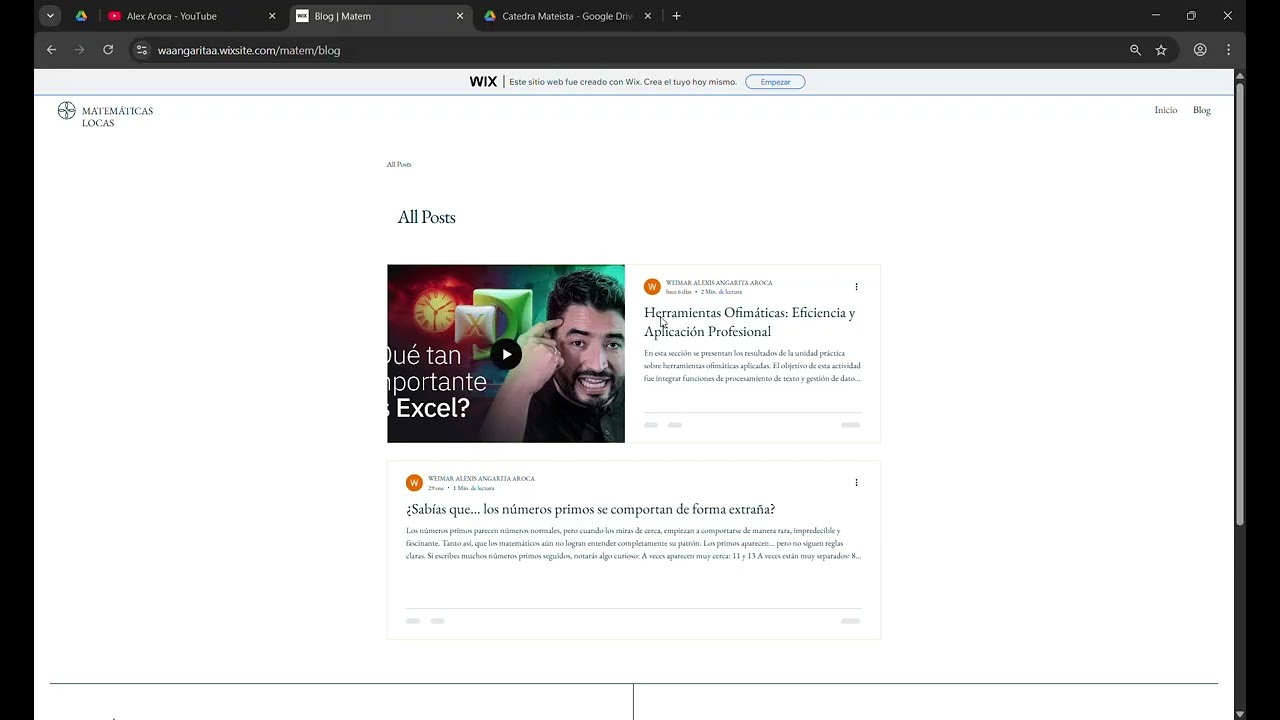1280x720 pixels.
Task: Open the zoom magnifier icon in toolbar
Action: coord(1135,50)
